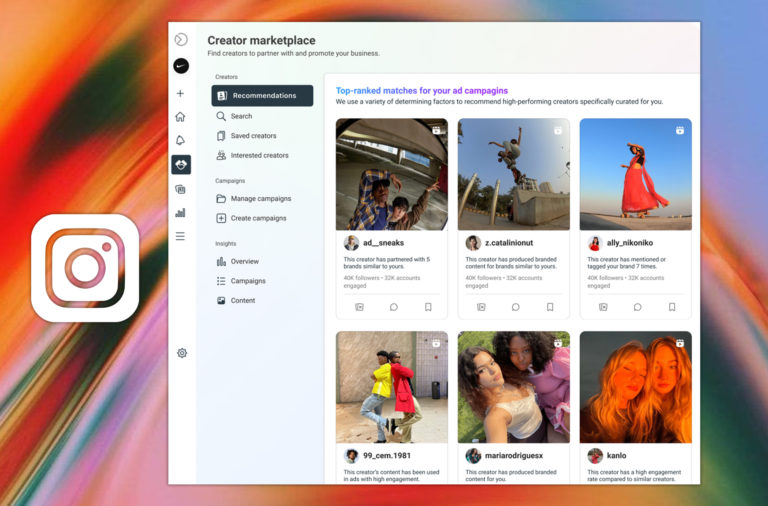Bookmark ad__sneaks creator

click(x=428, y=307)
